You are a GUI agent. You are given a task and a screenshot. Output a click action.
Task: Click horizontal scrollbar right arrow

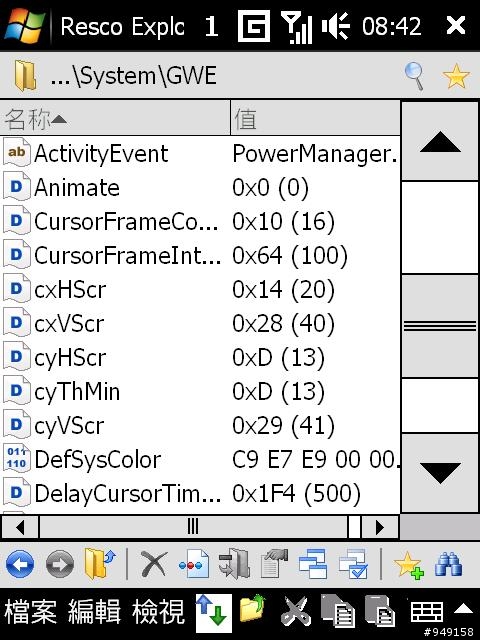[x=380, y=528]
